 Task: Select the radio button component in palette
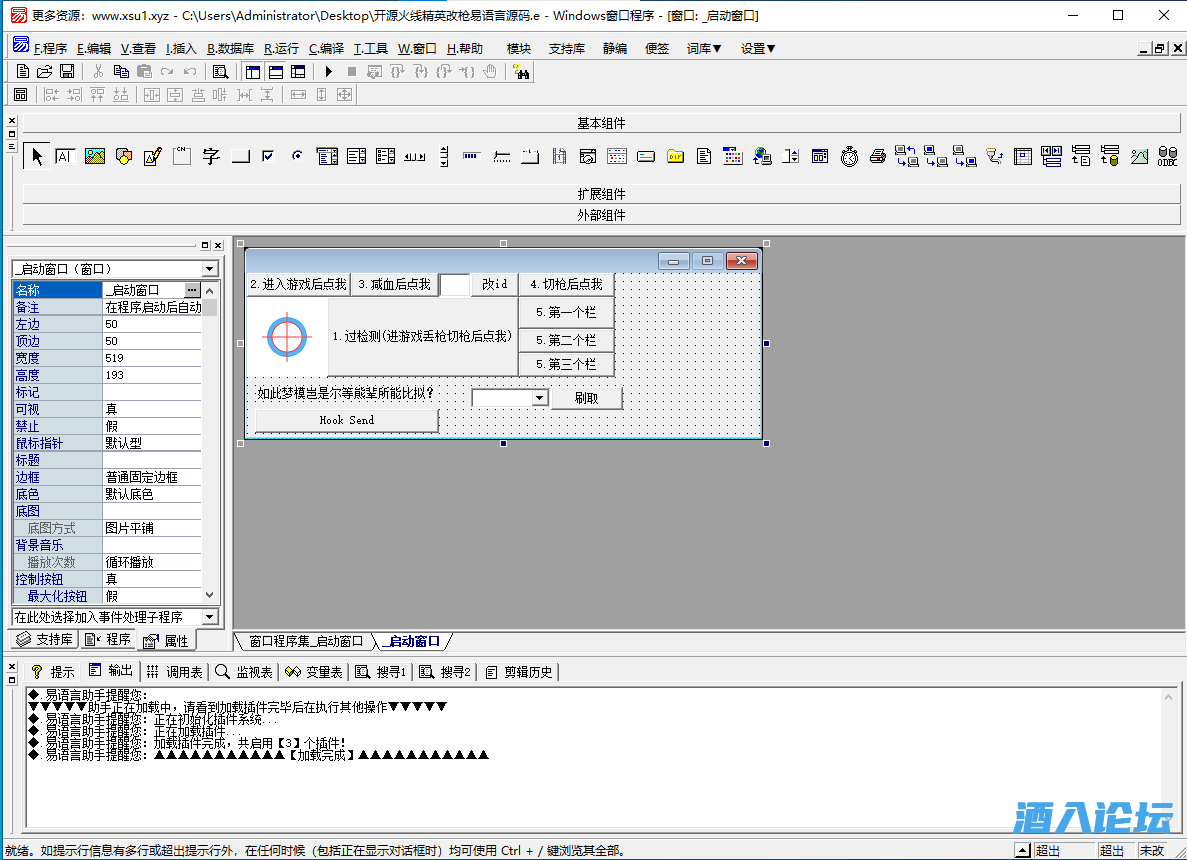click(x=297, y=156)
